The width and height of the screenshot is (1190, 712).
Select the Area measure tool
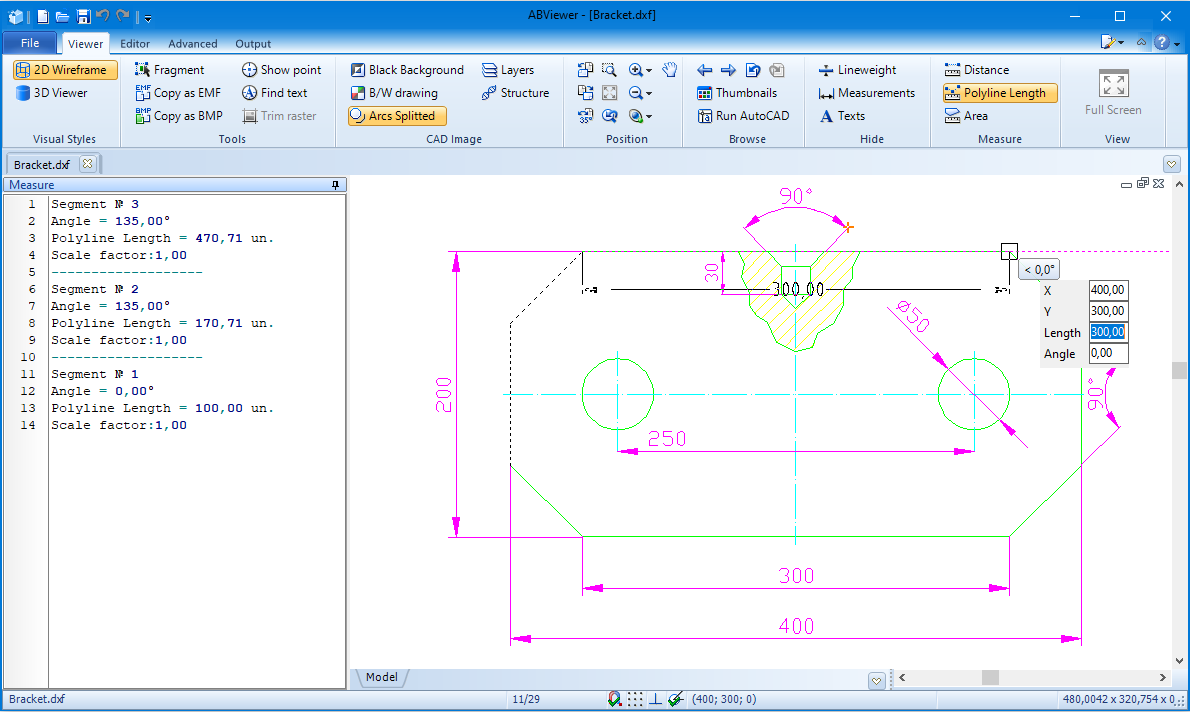tap(966, 116)
